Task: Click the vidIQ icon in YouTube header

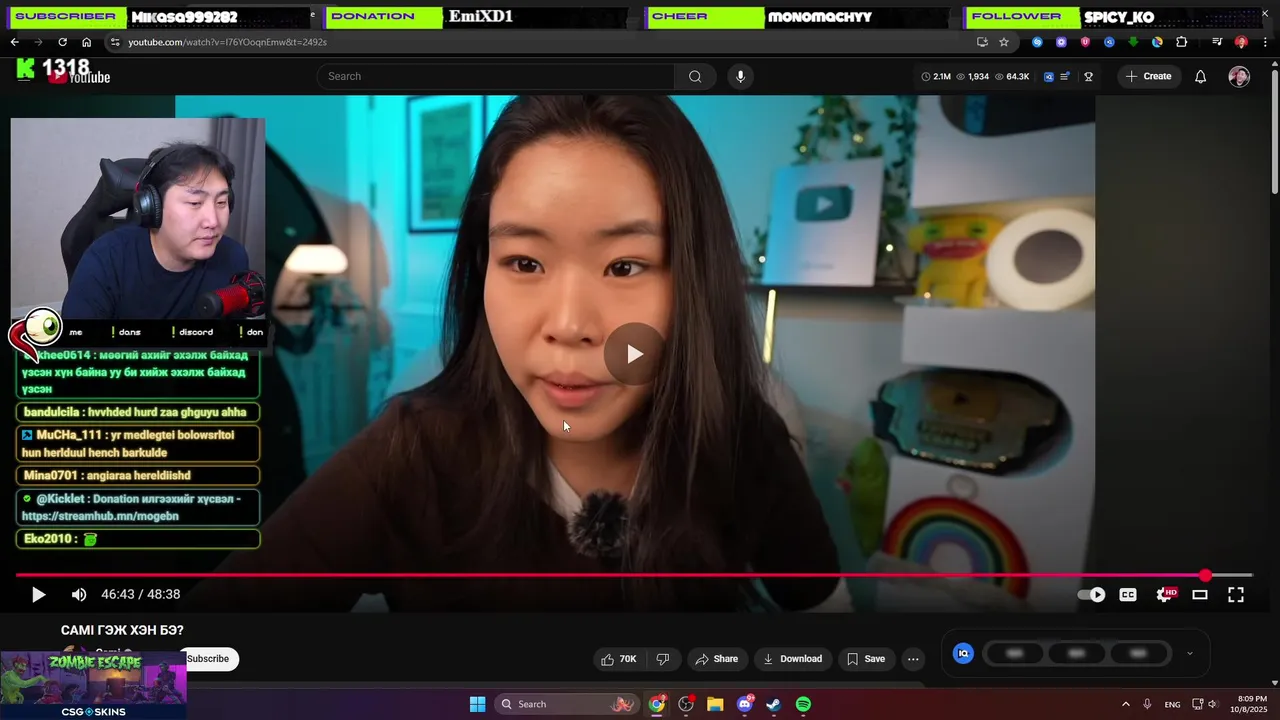Action: (x=1049, y=76)
